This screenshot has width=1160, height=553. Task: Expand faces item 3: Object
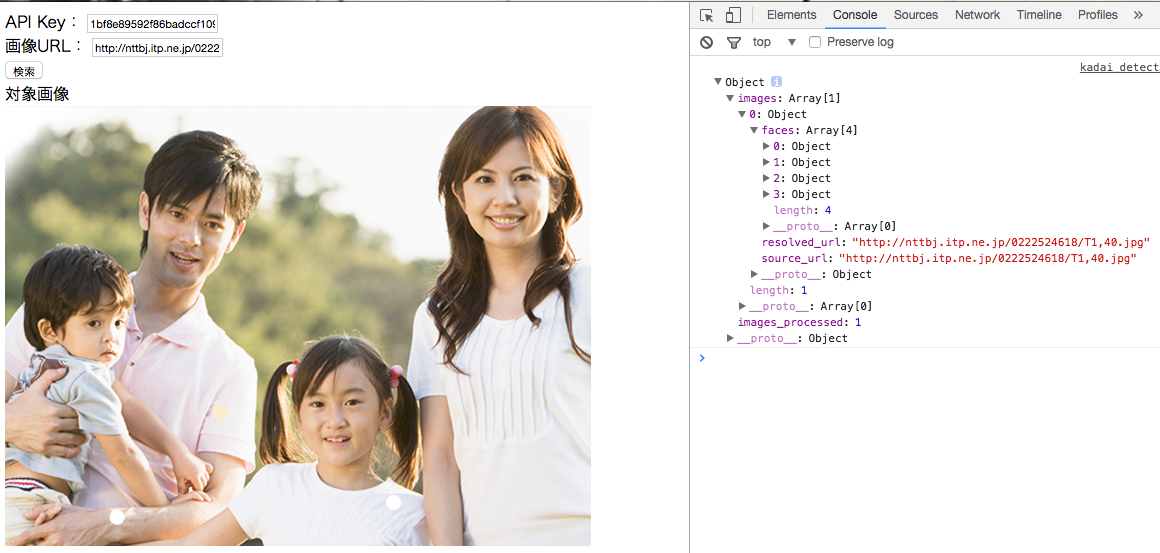tap(767, 194)
